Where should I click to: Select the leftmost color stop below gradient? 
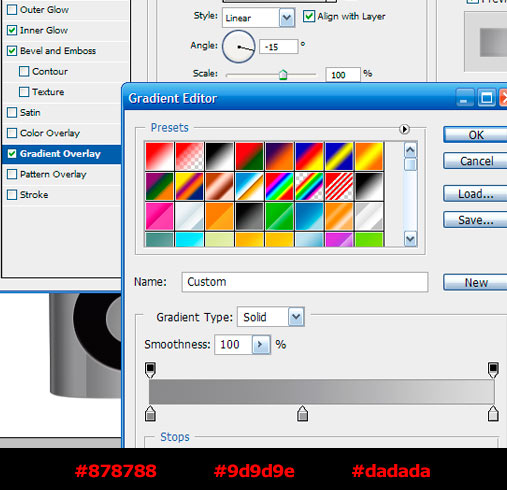(x=150, y=414)
